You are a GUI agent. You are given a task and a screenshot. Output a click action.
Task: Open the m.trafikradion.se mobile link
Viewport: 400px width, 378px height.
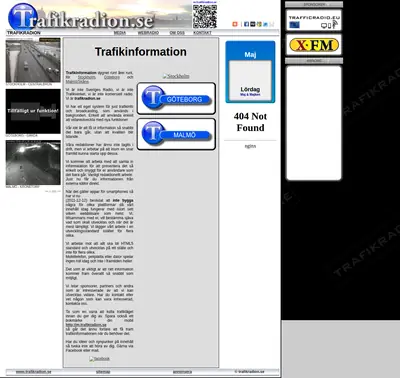(x=86, y=325)
